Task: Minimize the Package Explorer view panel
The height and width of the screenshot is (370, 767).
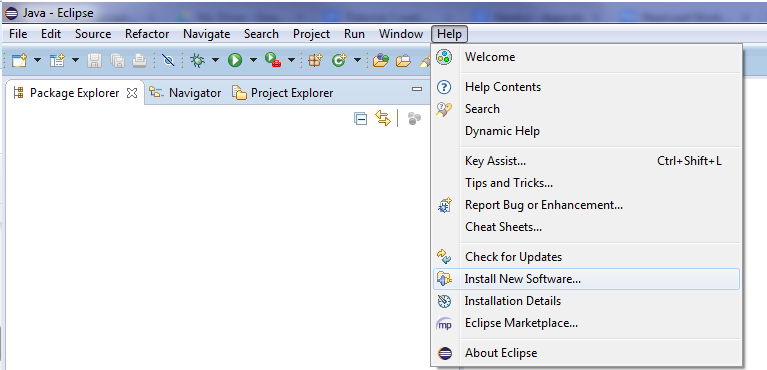Action: point(417,89)
